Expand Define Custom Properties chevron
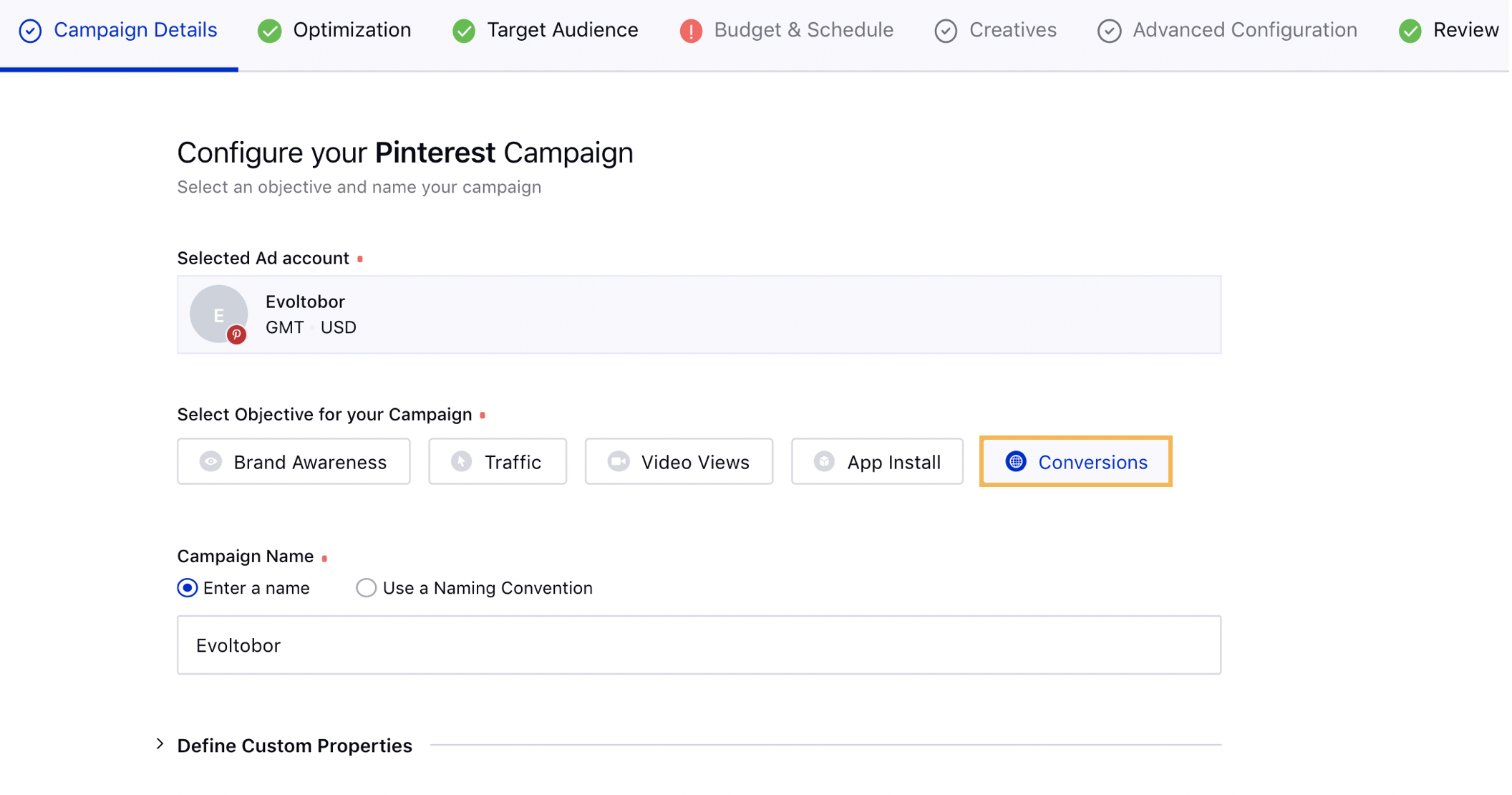The width and height of the screenshot is (1512, 795). coord(160,745)
